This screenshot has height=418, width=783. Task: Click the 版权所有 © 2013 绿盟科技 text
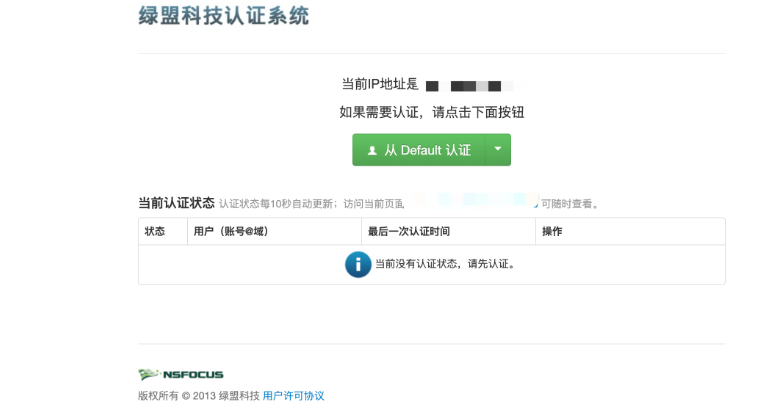click(199, 396)
